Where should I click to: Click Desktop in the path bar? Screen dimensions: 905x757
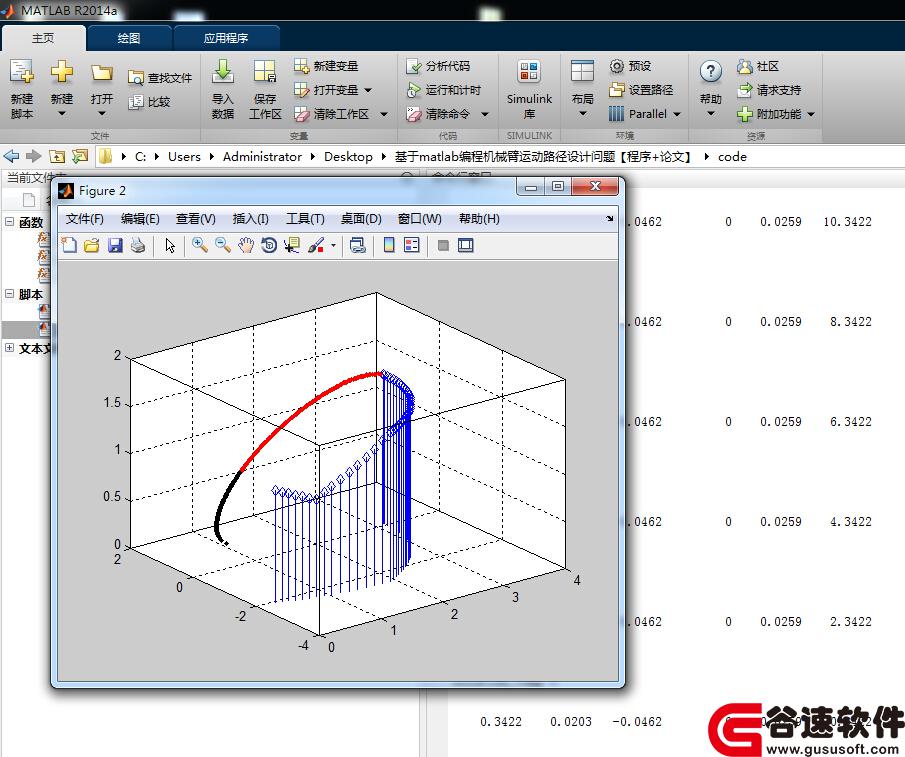(348, 156)
